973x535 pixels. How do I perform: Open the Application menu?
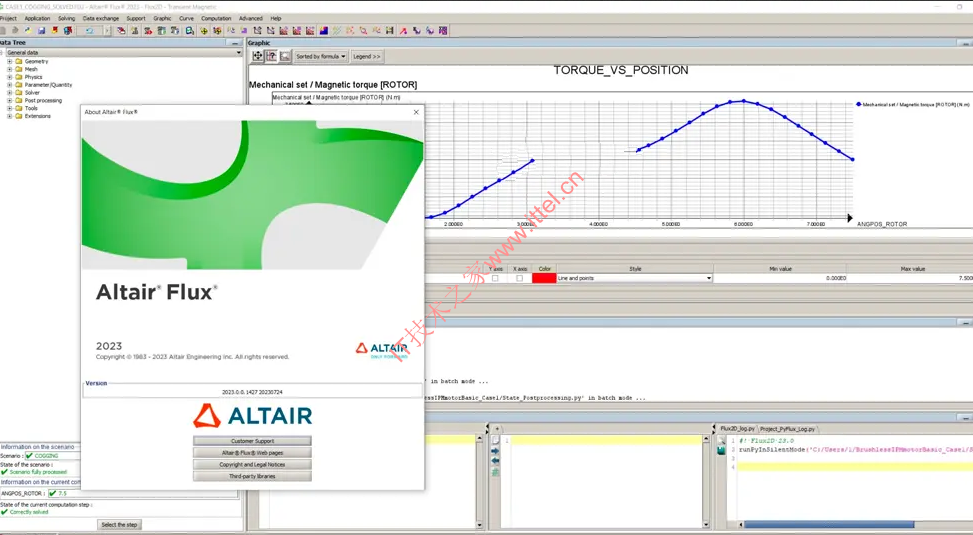click(37, 18)
